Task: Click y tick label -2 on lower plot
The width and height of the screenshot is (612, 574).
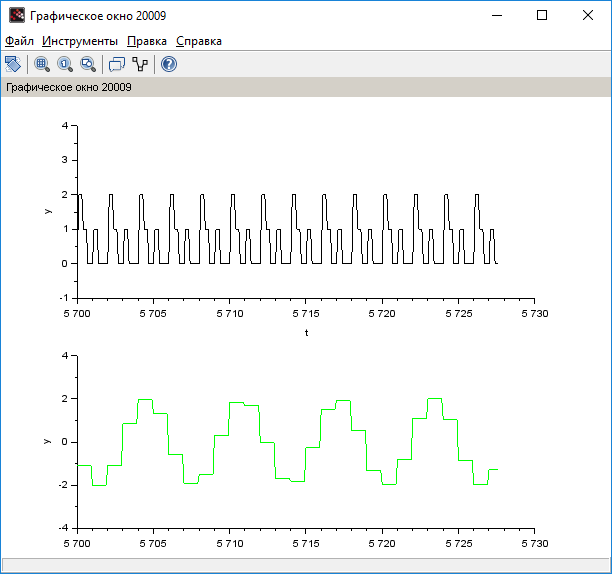Action: click(x=63, y=485)
